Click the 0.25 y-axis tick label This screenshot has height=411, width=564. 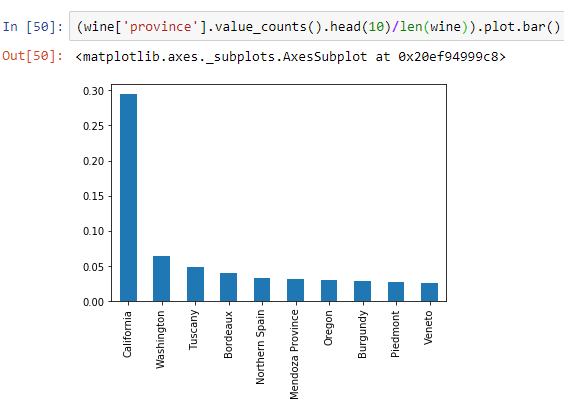[94, 126]
